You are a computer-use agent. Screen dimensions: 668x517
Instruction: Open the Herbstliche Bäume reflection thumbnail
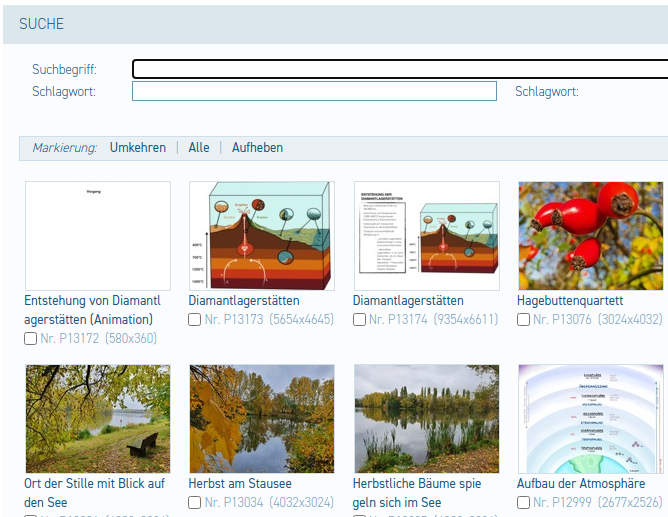coord(426,418)
